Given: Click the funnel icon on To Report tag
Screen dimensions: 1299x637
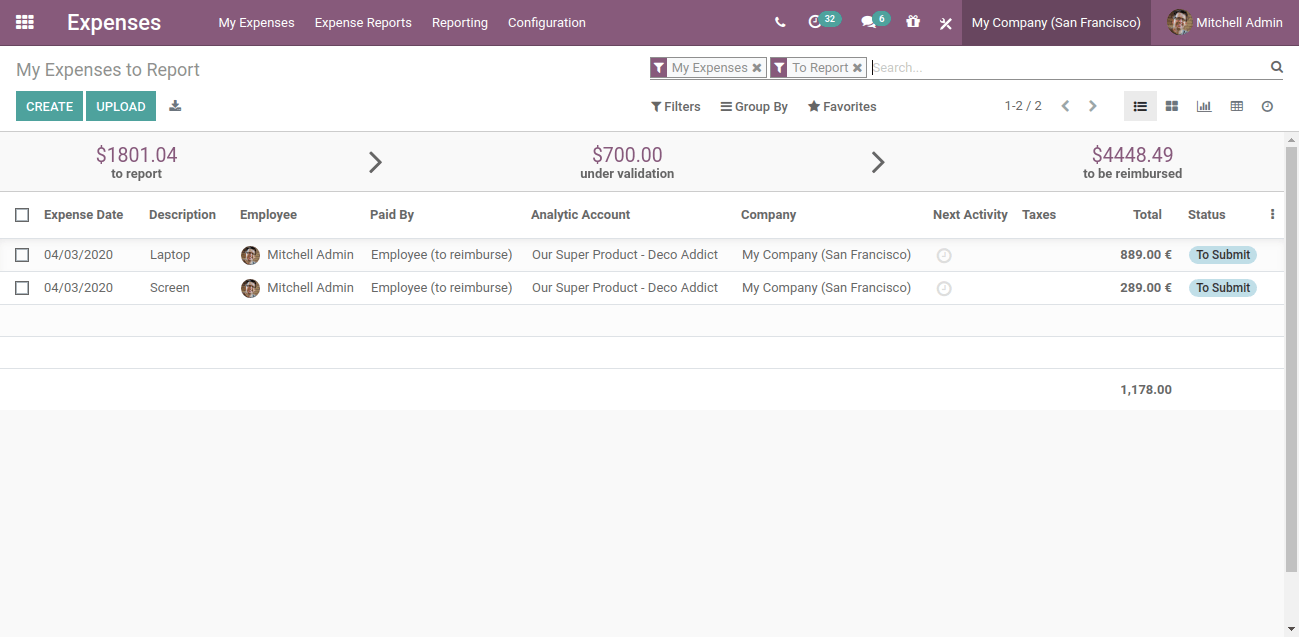Looking at the screenshot, I should [778, 68].
